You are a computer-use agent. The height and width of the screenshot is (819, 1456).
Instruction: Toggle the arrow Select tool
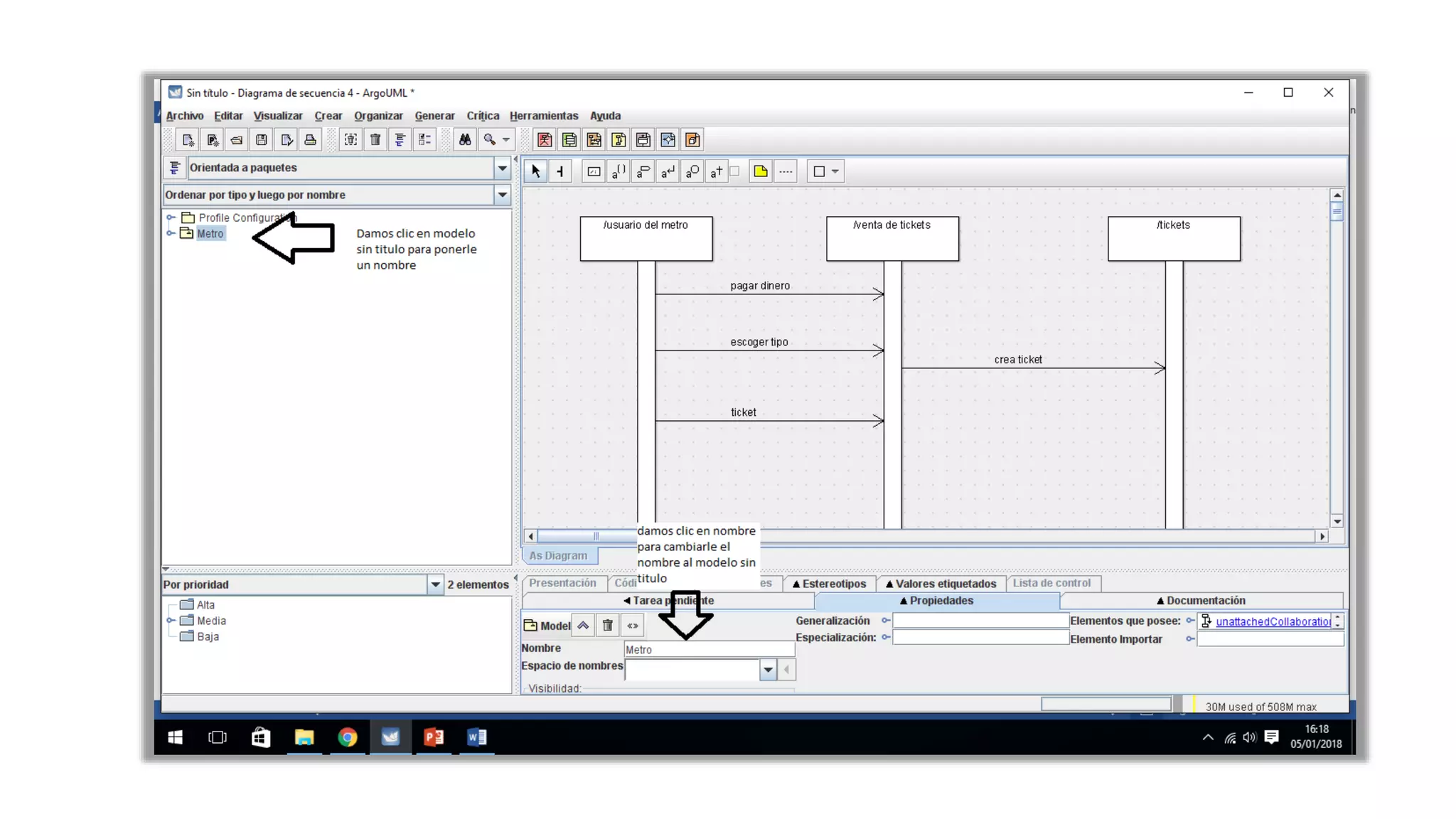pyautogui.click(x=536, y=171)
